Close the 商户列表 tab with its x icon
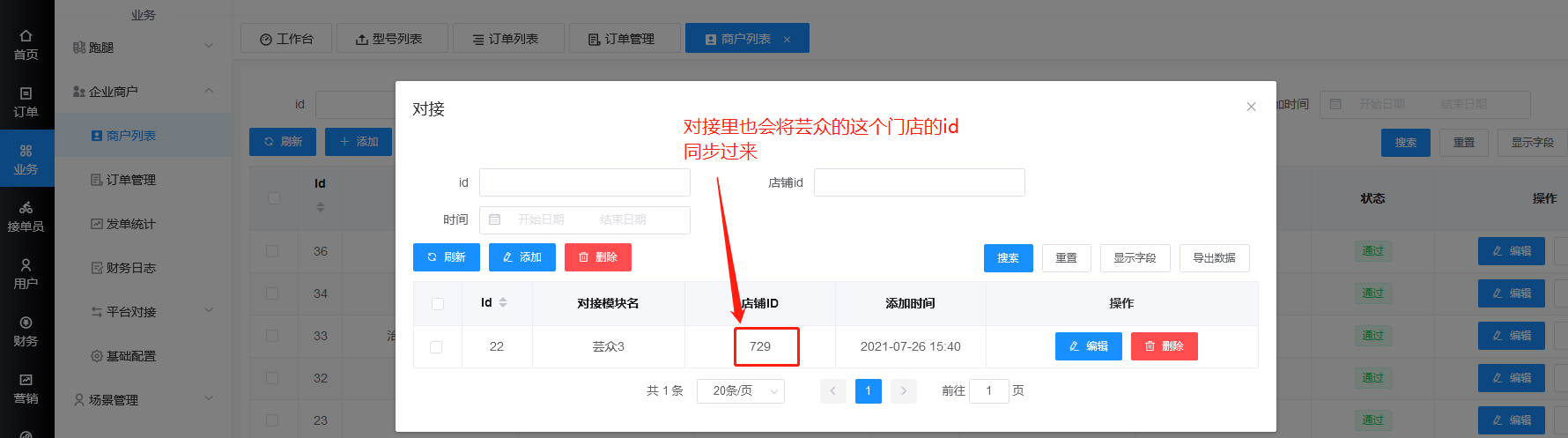Viewport: 1568px width, 438px height. click(x=787, y=40)
